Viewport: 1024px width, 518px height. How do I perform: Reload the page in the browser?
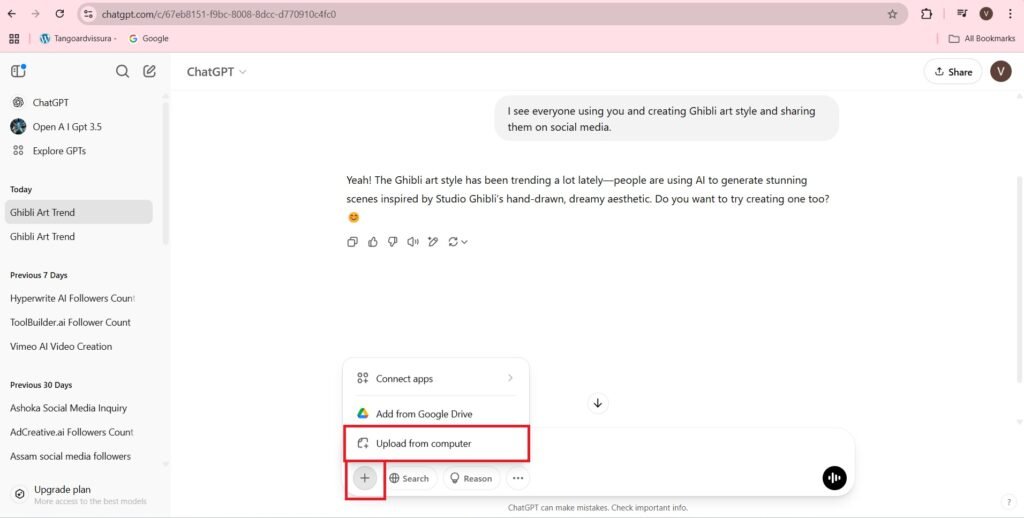59,14
